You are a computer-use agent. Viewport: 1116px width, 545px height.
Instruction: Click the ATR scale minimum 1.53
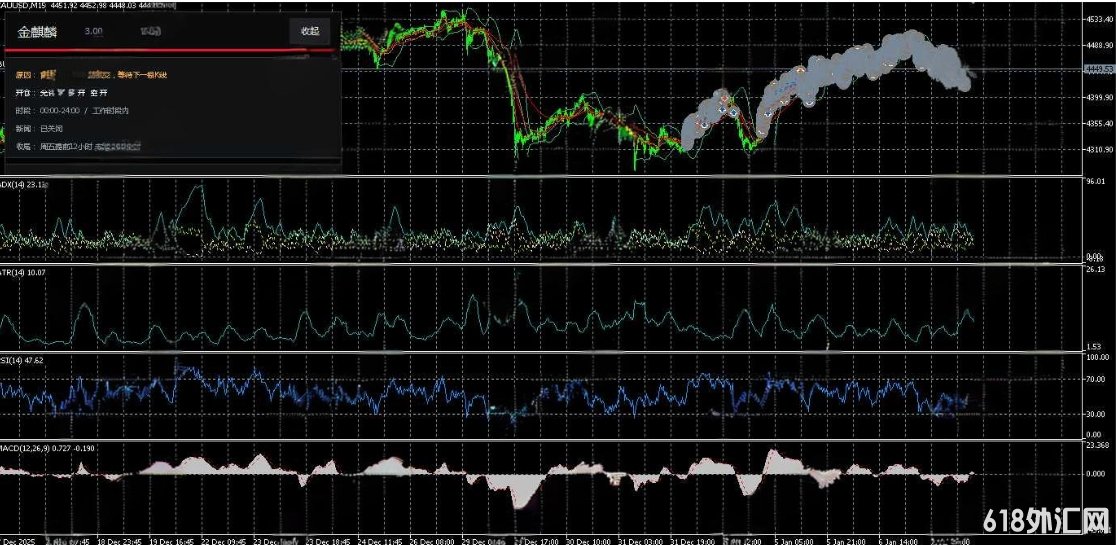click(1094, 346)
